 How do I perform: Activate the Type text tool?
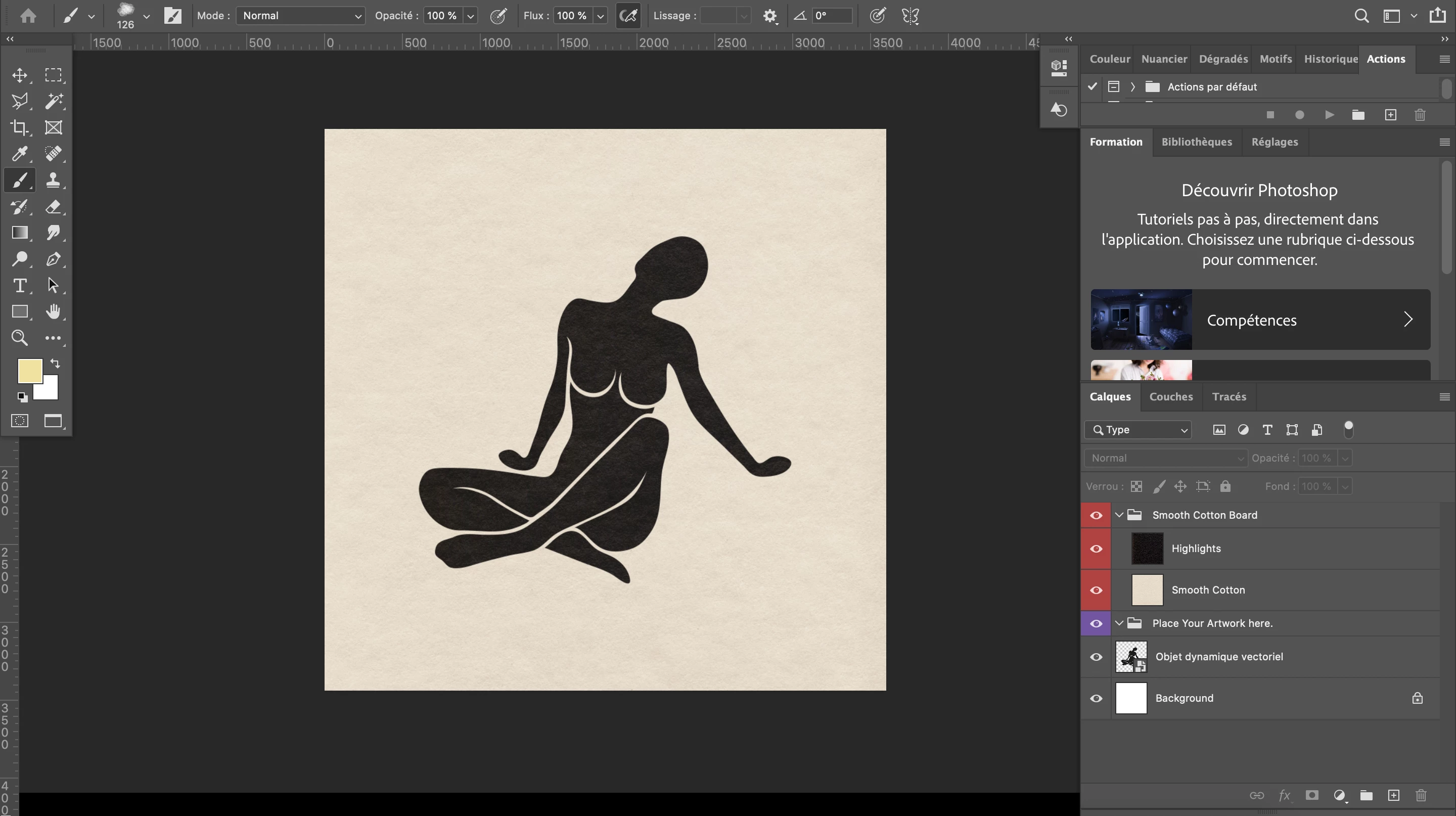[20, 285]
